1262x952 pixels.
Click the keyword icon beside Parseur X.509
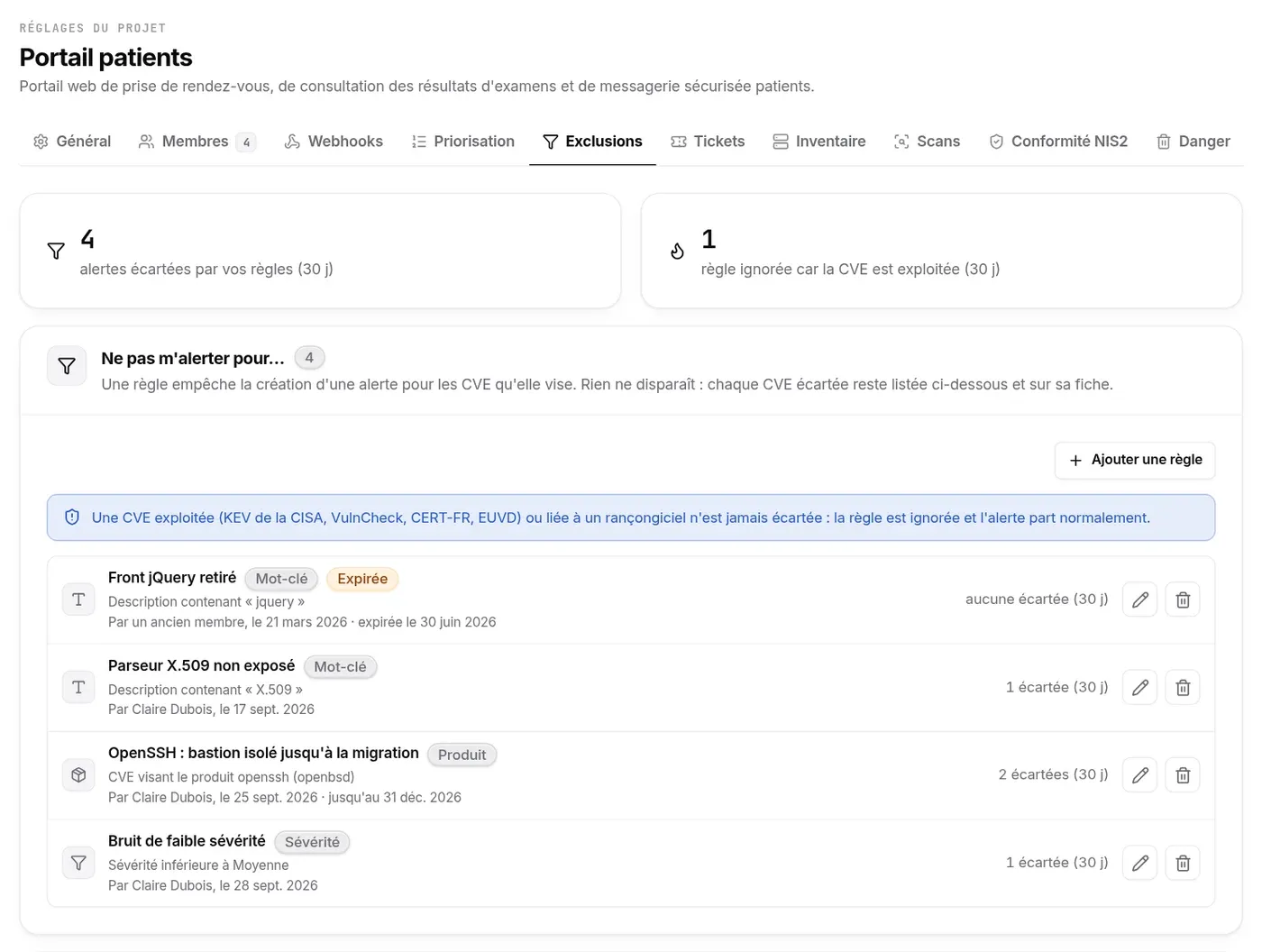tap(78, 688)
